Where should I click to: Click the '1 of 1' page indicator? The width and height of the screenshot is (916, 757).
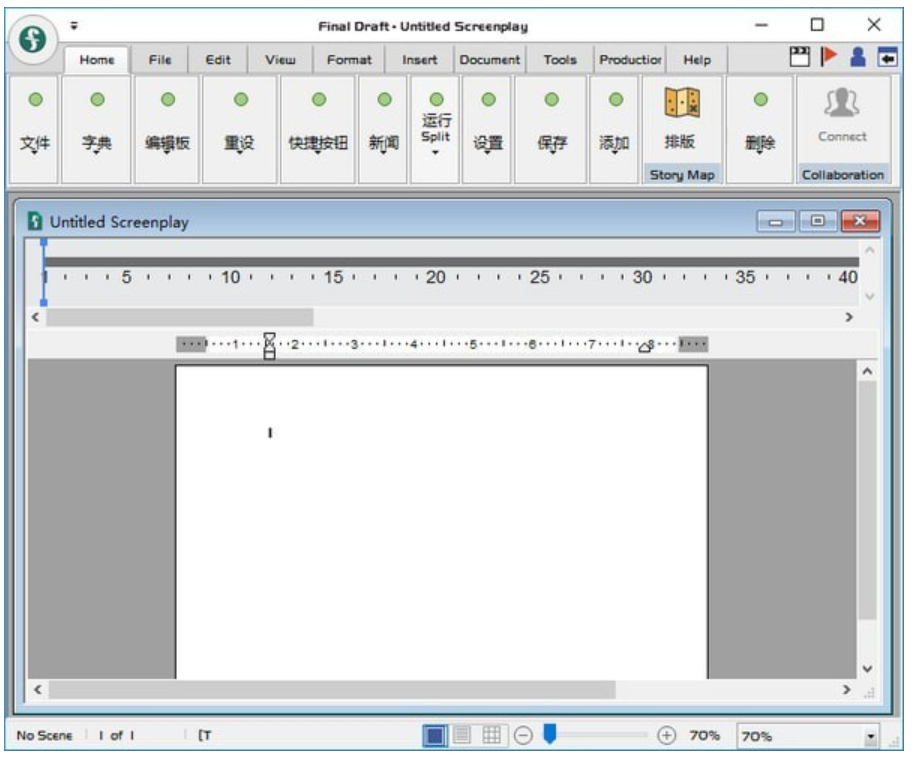pyautogui.click(x=116, y=735)
